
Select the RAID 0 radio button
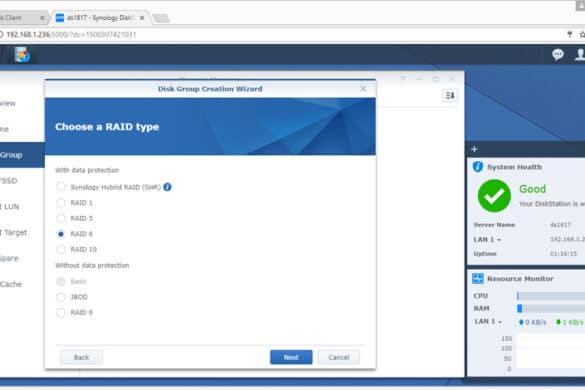pyautogui.click(x=61, y=313)
